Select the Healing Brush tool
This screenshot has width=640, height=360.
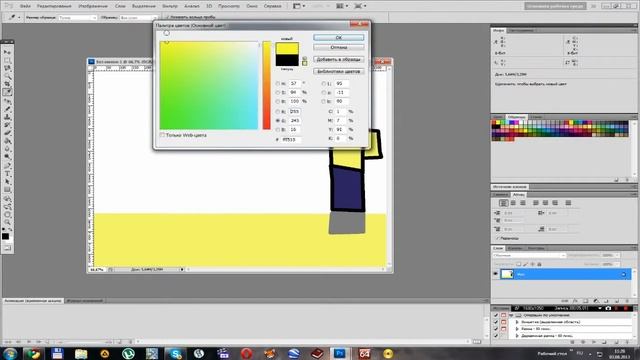[7, 101]
